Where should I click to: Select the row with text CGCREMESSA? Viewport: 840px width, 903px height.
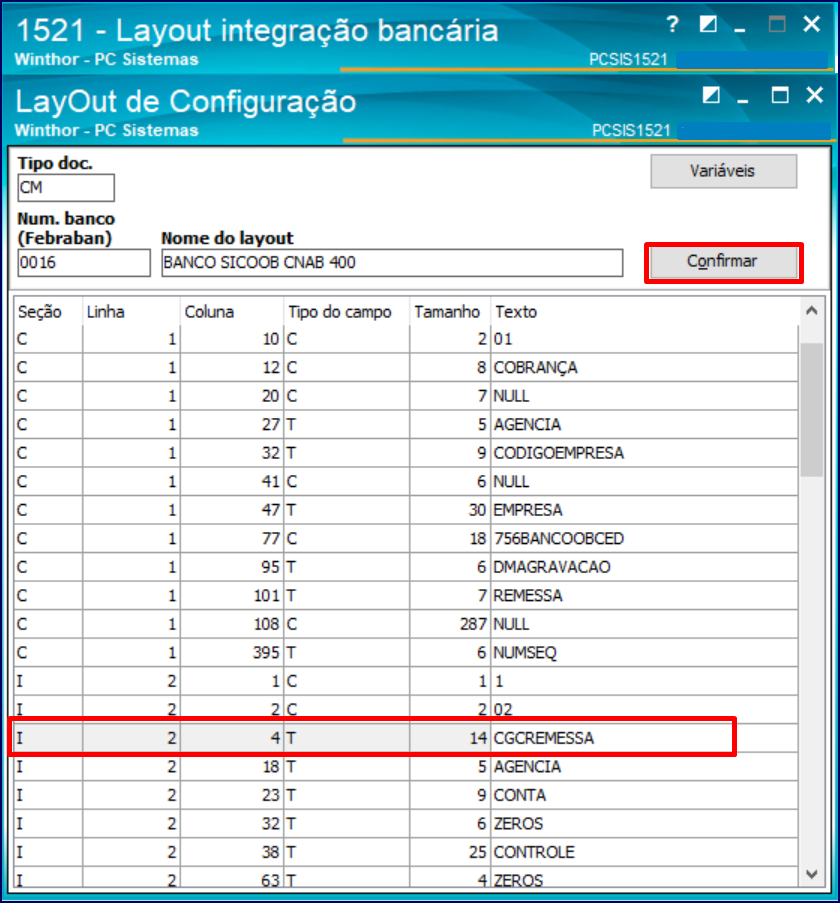[406, 738]
